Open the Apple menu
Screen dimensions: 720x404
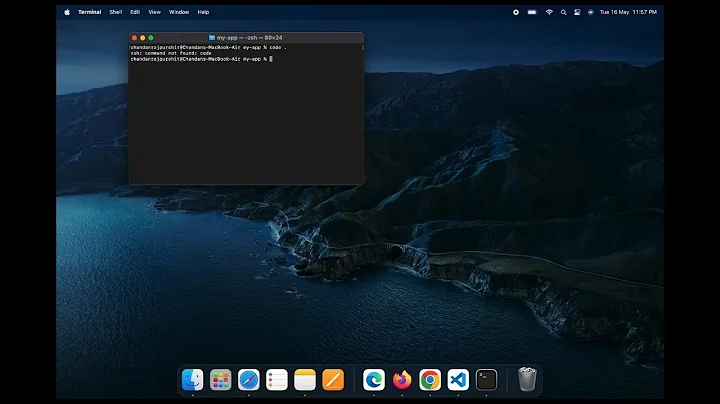(67, 12)
